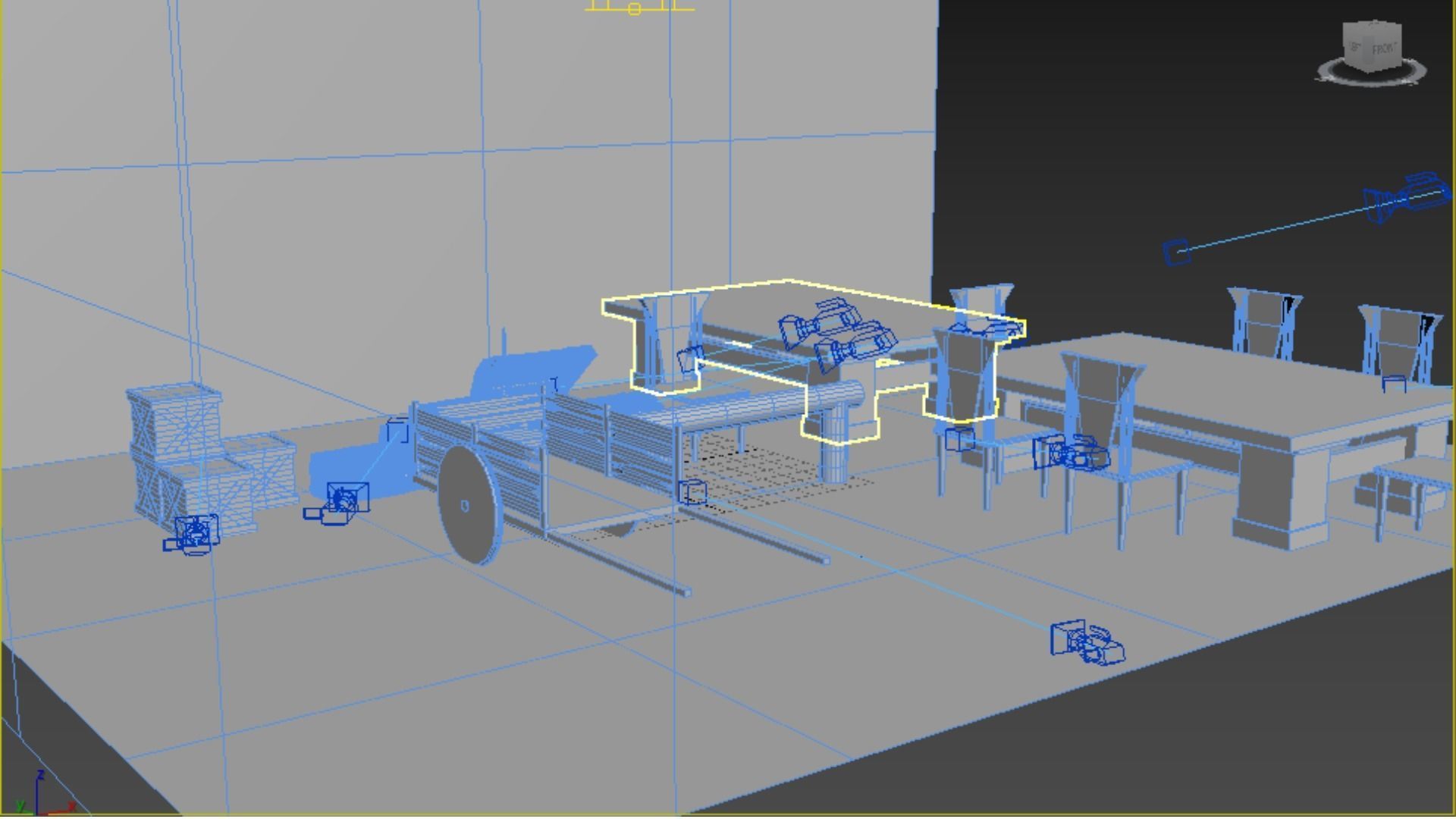1456x819 pixels.
Task: Select the camera target box near the top-right camera
Action: click(1176, 252)
